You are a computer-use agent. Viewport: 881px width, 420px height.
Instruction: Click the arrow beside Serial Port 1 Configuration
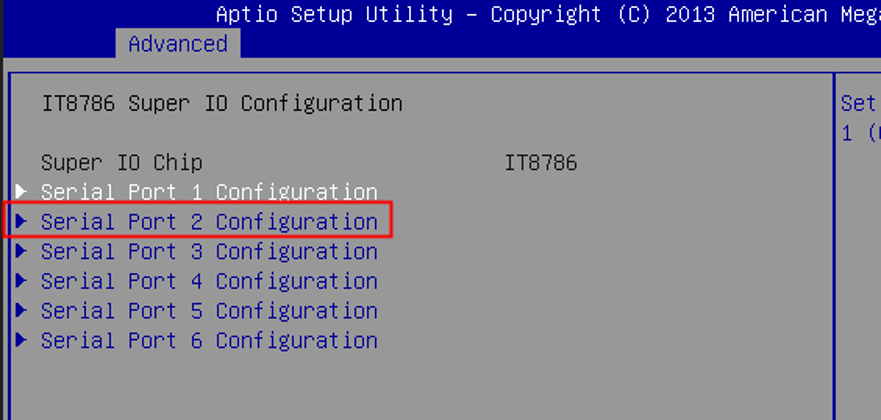click(x=21, y=191)
